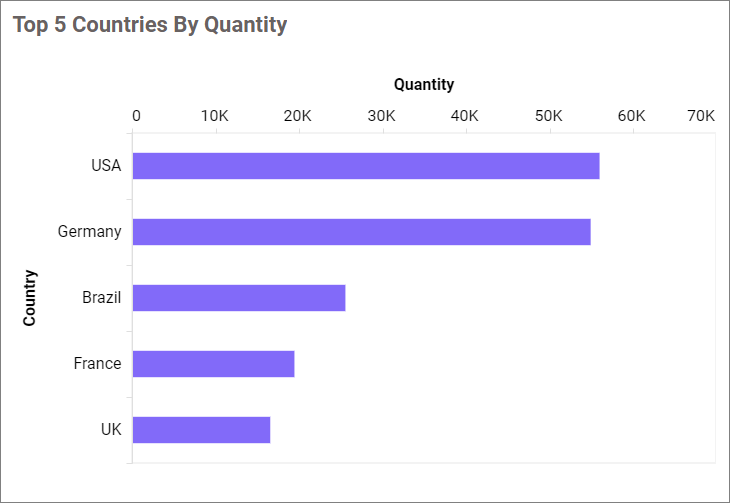Select the 10K axis tick label
This screenshot has width=730, height=503.
[215, 116]
